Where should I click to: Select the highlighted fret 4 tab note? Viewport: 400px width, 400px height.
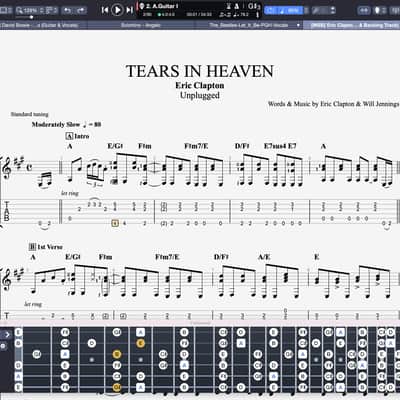click(115, 223)
